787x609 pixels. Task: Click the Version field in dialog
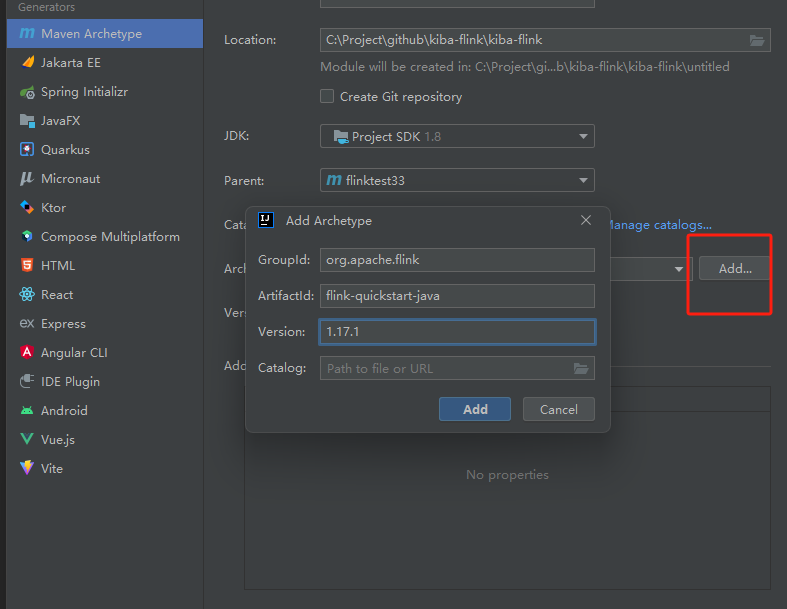457,332
